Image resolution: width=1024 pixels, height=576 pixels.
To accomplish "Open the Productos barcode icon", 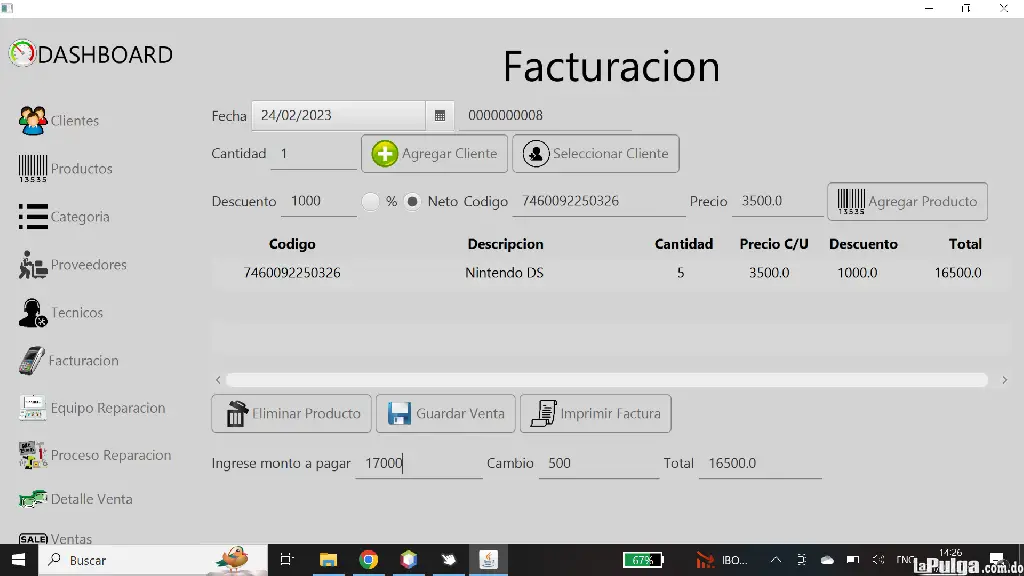I will pos(33,168).
